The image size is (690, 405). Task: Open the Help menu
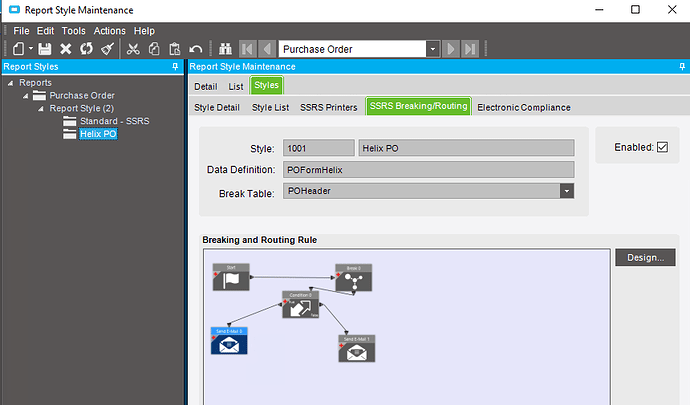point(144,31)
